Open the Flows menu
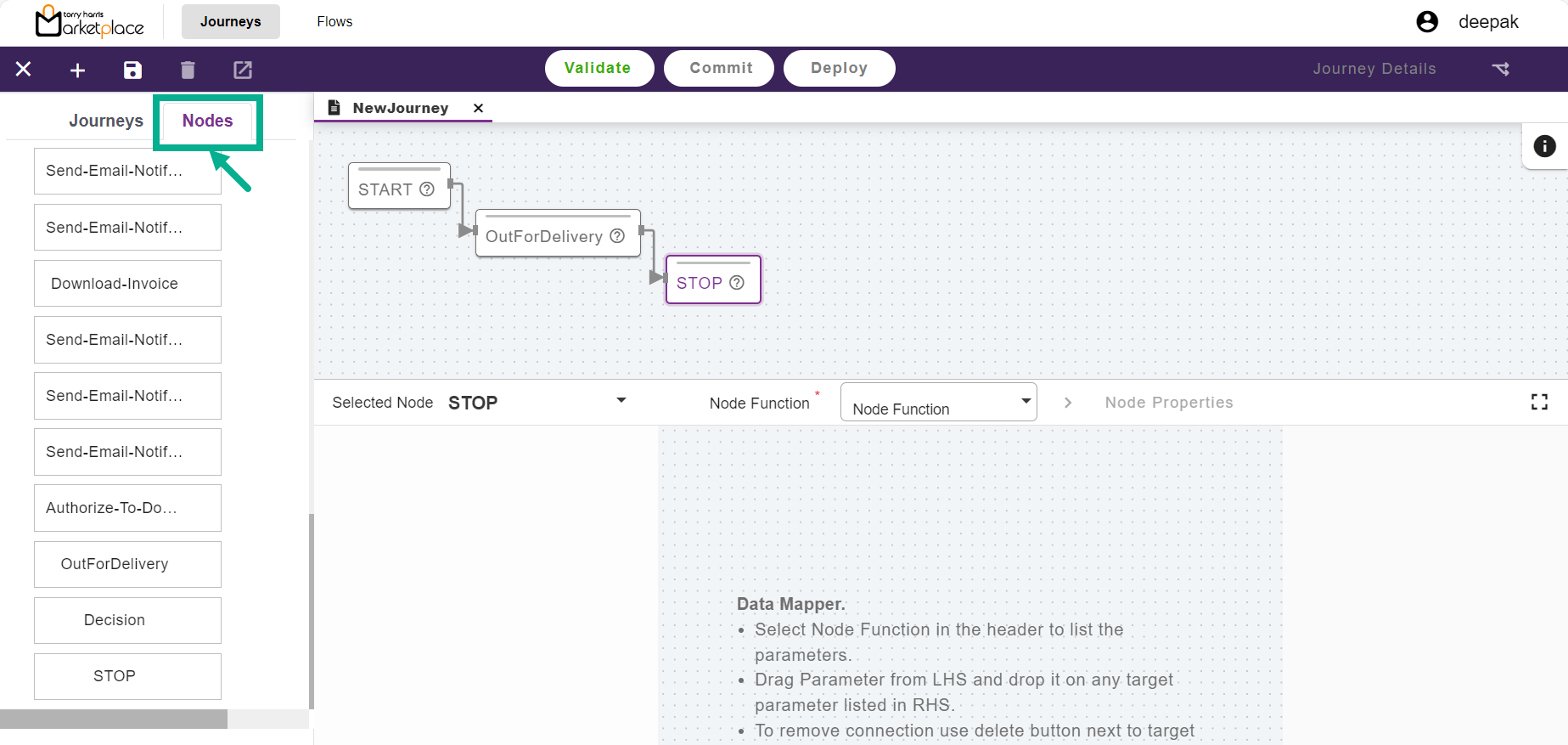This screenshot has width=1568, height=745. [x=334, y=22]
